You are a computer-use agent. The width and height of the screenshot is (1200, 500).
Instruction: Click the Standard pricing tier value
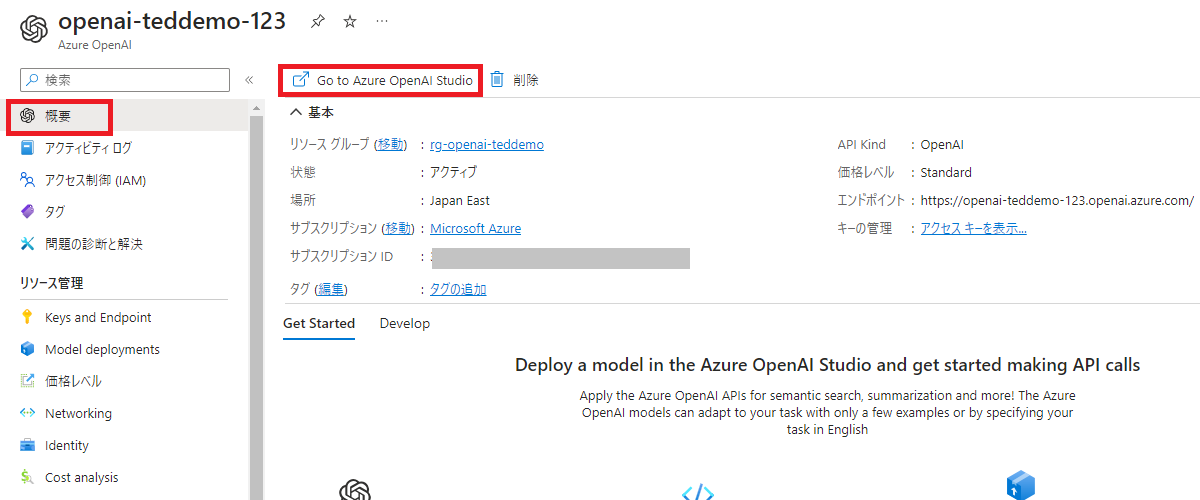point(946,172)
